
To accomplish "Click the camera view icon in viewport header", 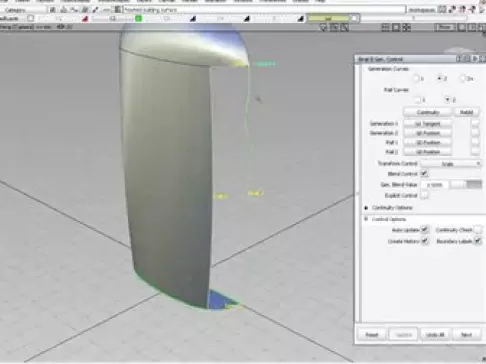I will [334, 27].
